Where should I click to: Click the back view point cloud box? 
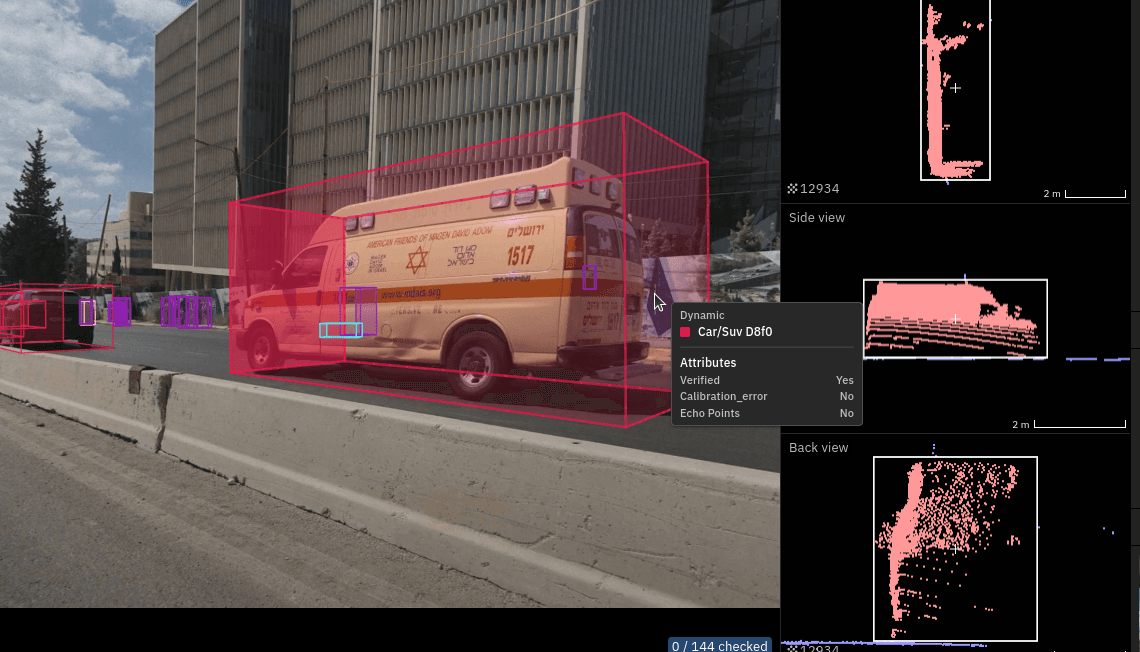pos(955,549)
